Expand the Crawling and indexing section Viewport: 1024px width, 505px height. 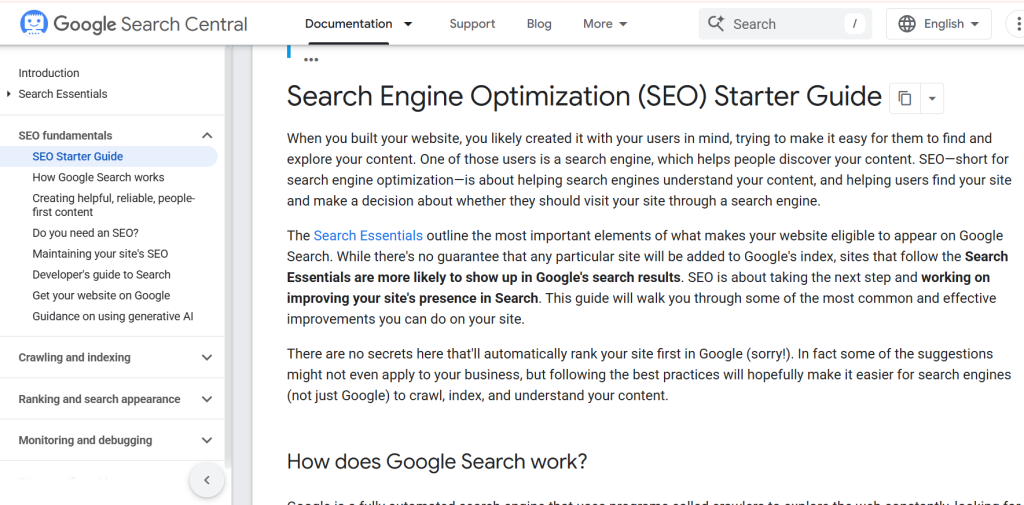207,358
